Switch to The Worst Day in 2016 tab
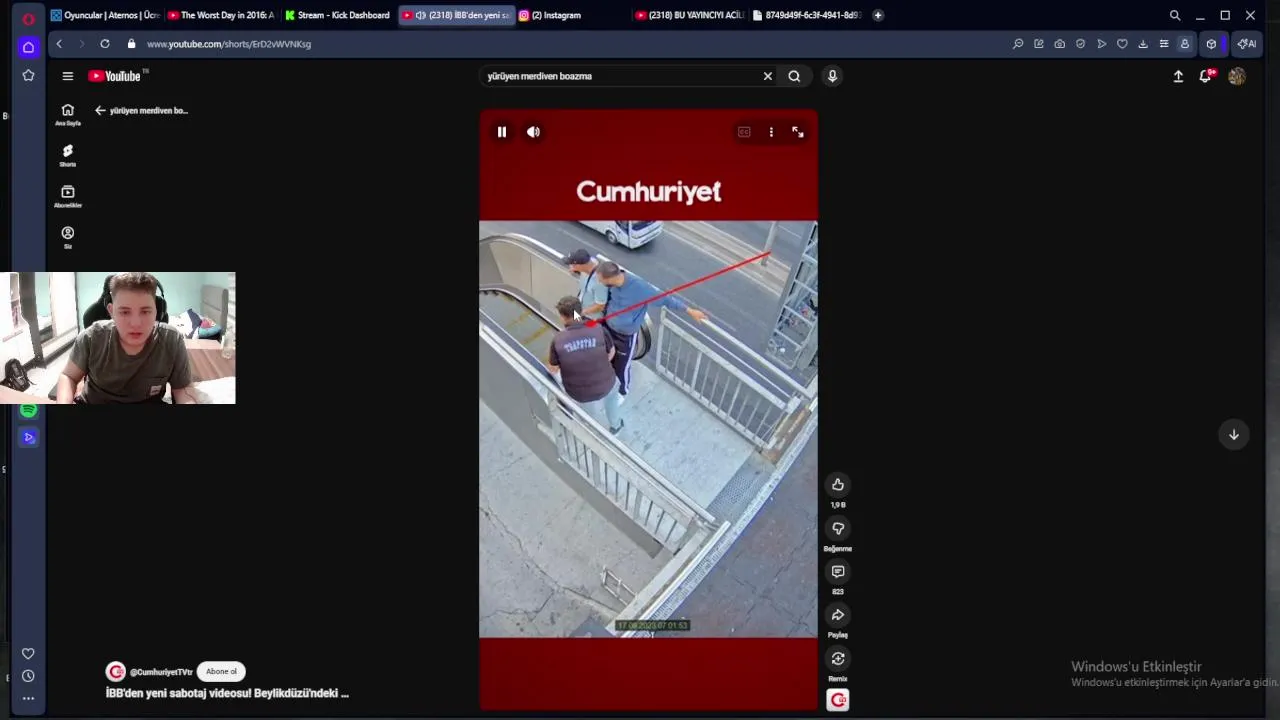This screenshot has height=720, width=1280. pos(220,15)
